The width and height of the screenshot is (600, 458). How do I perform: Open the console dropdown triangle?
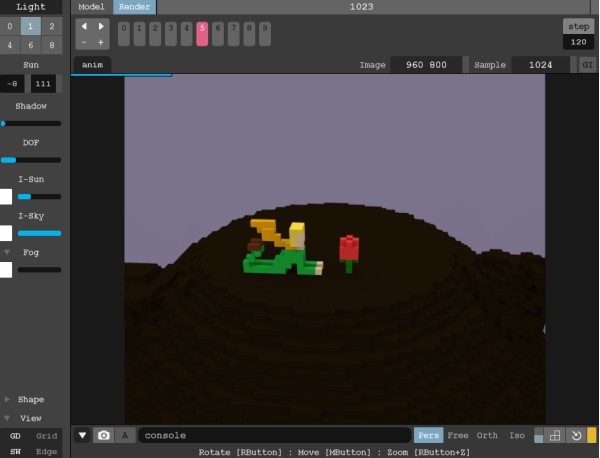tap(83, 435)
